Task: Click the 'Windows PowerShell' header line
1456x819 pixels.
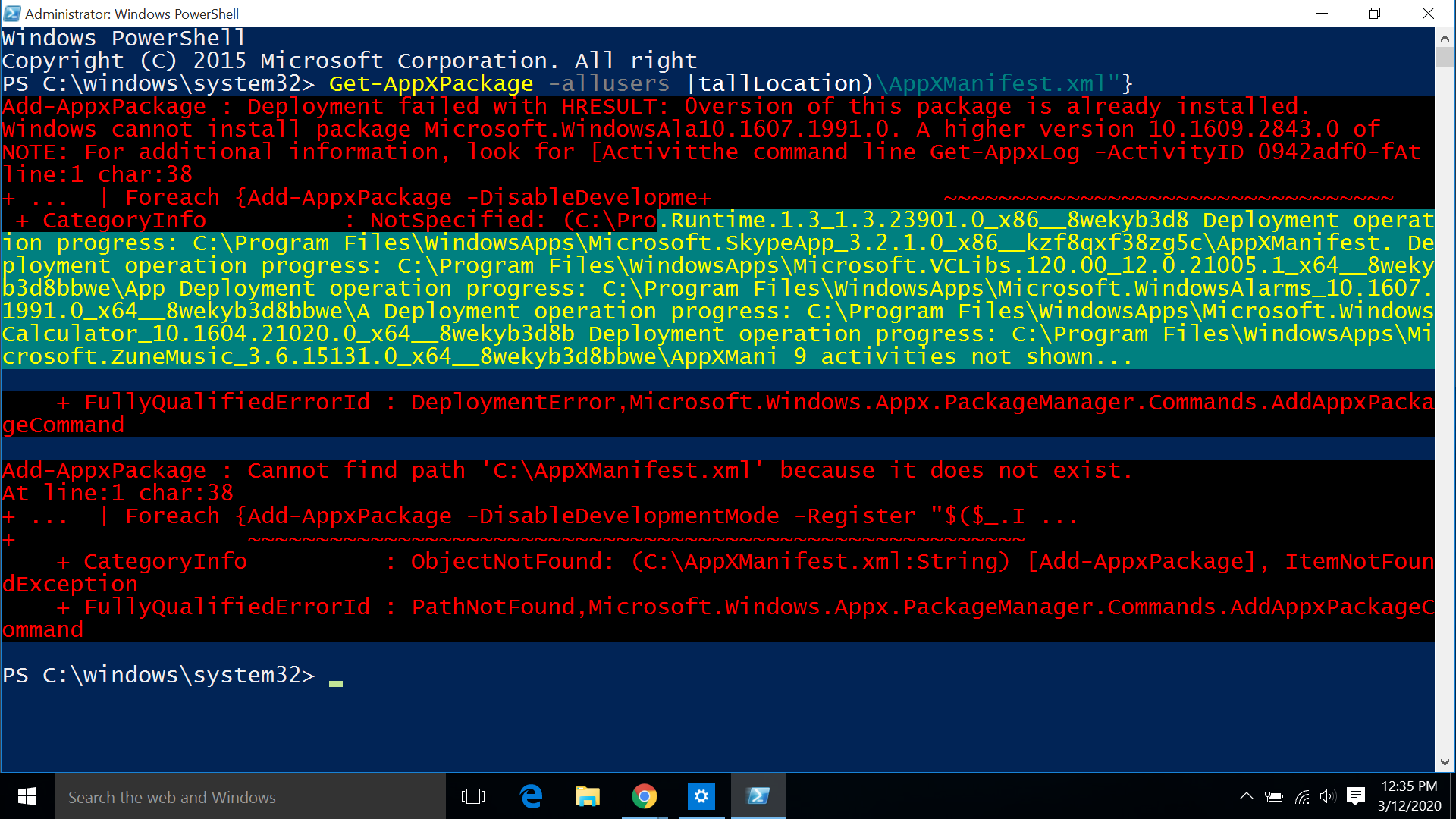Action: pyautogui.click(x=124, y=38)
